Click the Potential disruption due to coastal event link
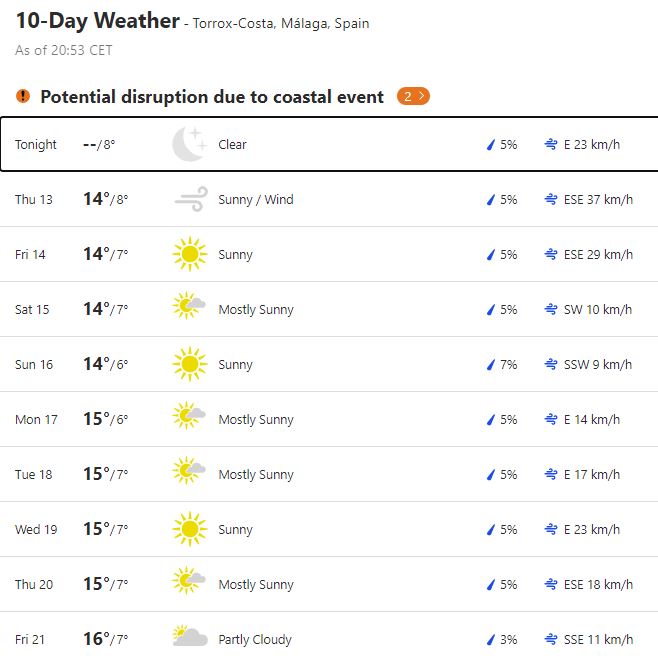 (x=212, y=97)
